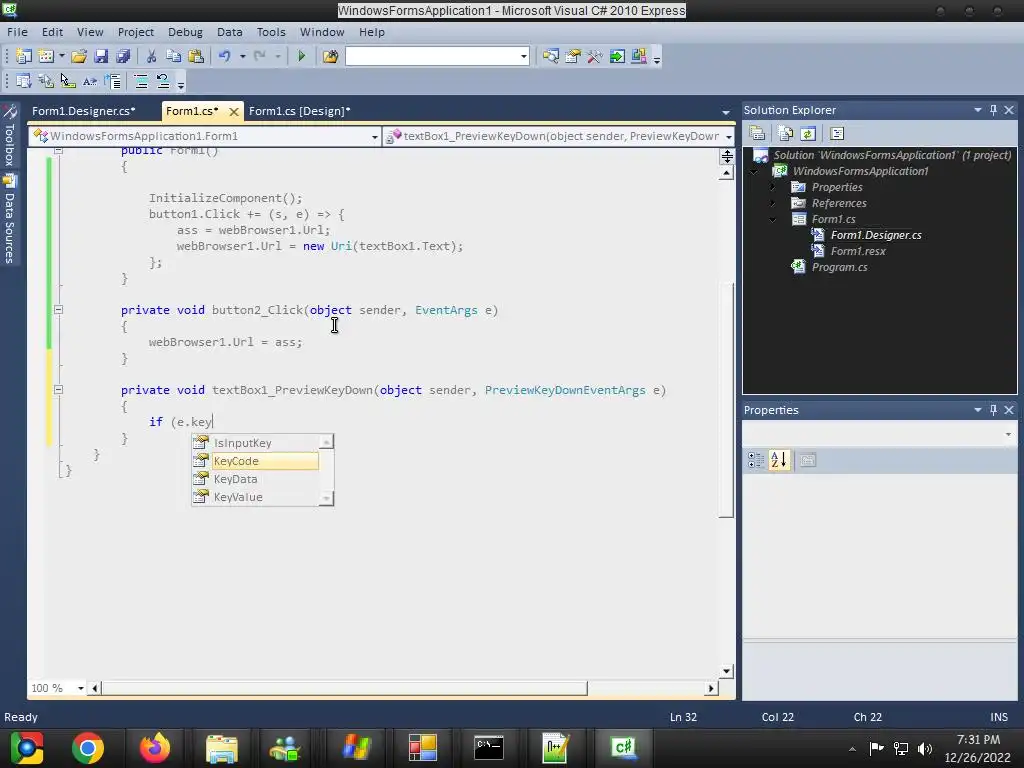Select Form1.Designer.cs in Solution Explorer
This screenshot has height=768, width=1024.
click(x=876, y=235)
